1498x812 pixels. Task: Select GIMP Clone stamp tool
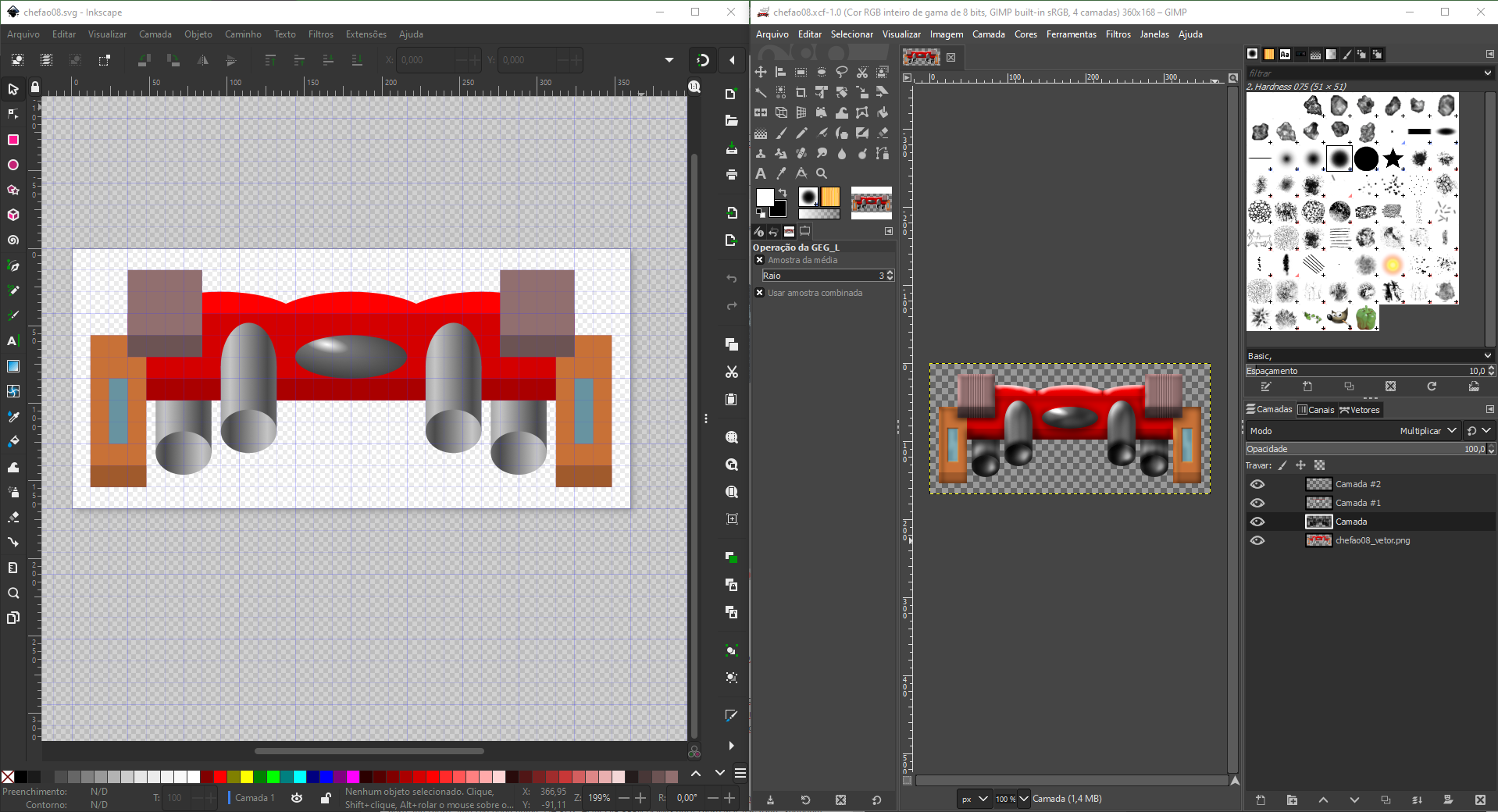pyautogui.click(x=761, y=153)
